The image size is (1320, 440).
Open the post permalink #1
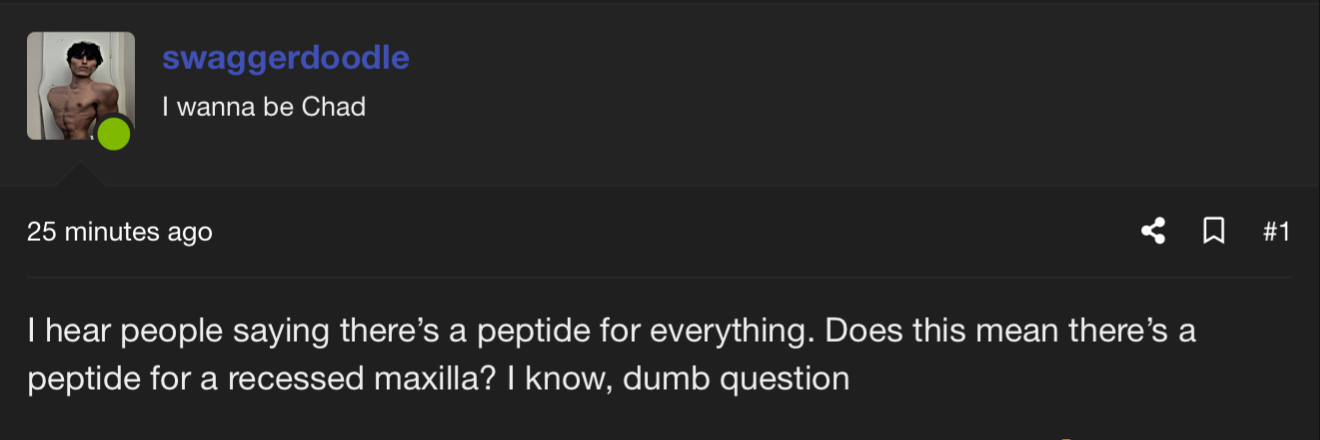(1276, 232)
